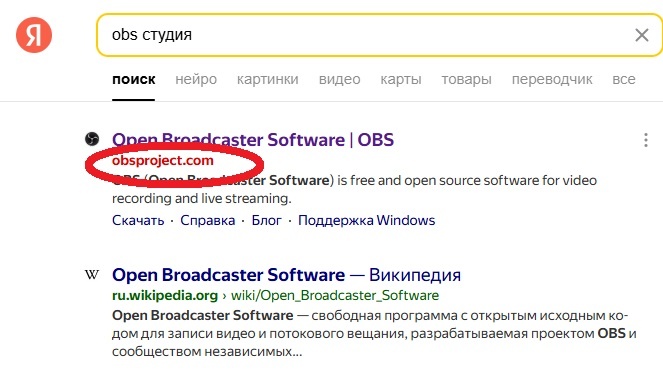Open the Yandex home logo

click(x=34, y=35)
